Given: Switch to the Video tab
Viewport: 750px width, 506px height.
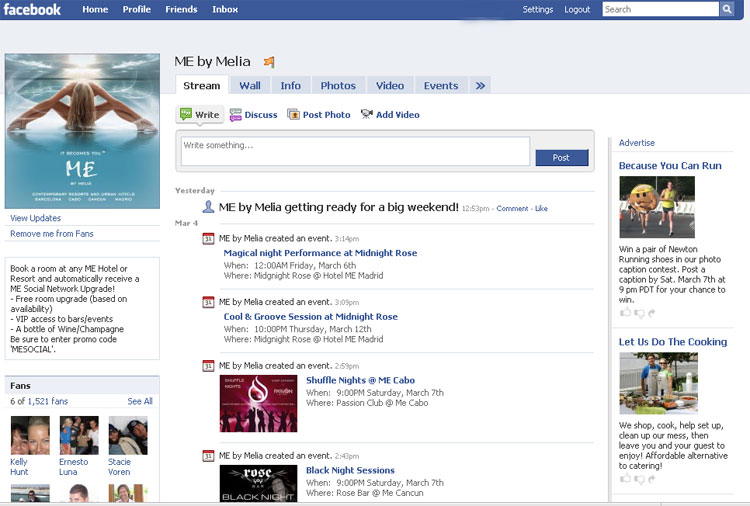Looking at the screenshot, I should point(390,86).
